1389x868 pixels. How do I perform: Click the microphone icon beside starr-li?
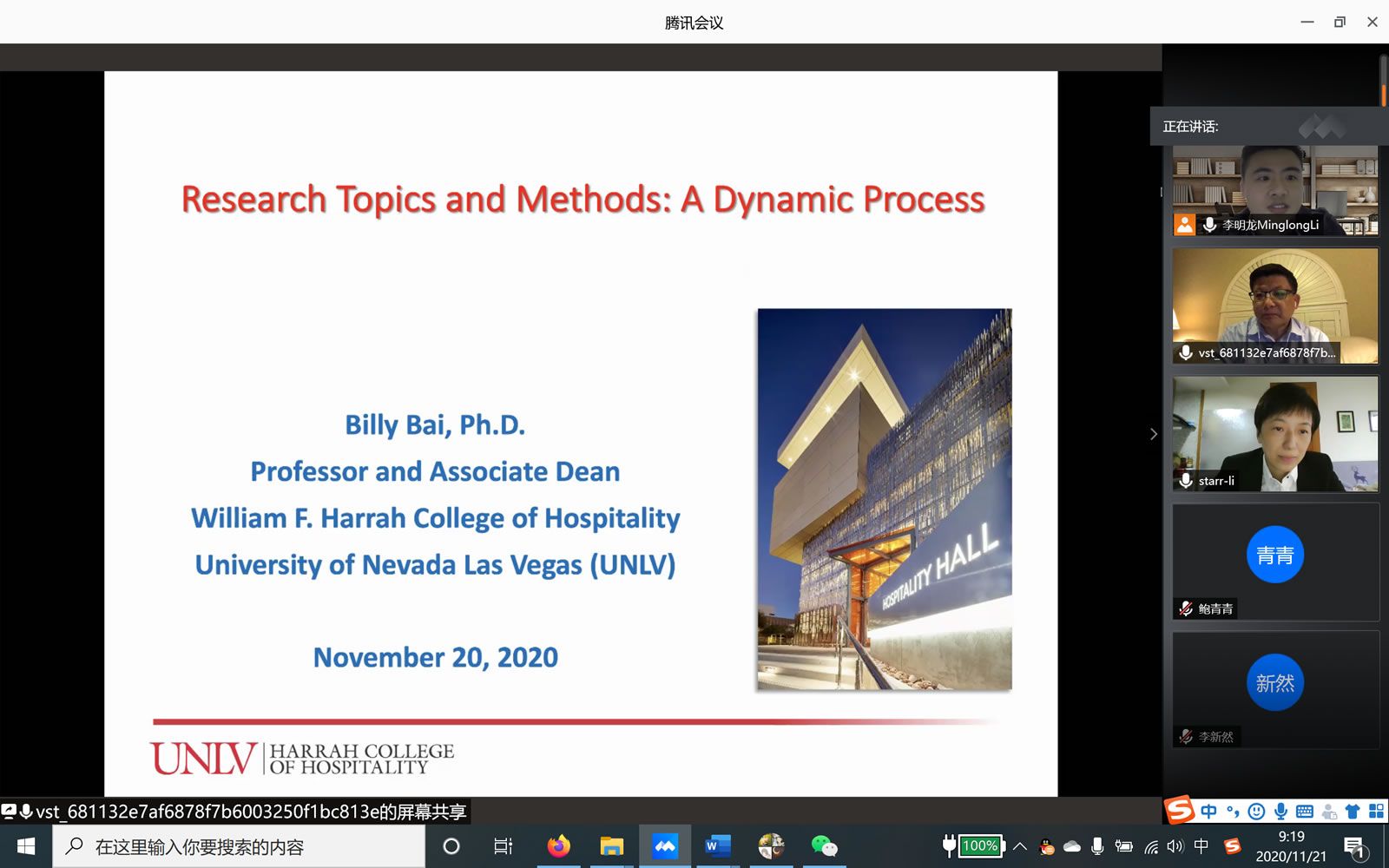tap(1186, 480)
